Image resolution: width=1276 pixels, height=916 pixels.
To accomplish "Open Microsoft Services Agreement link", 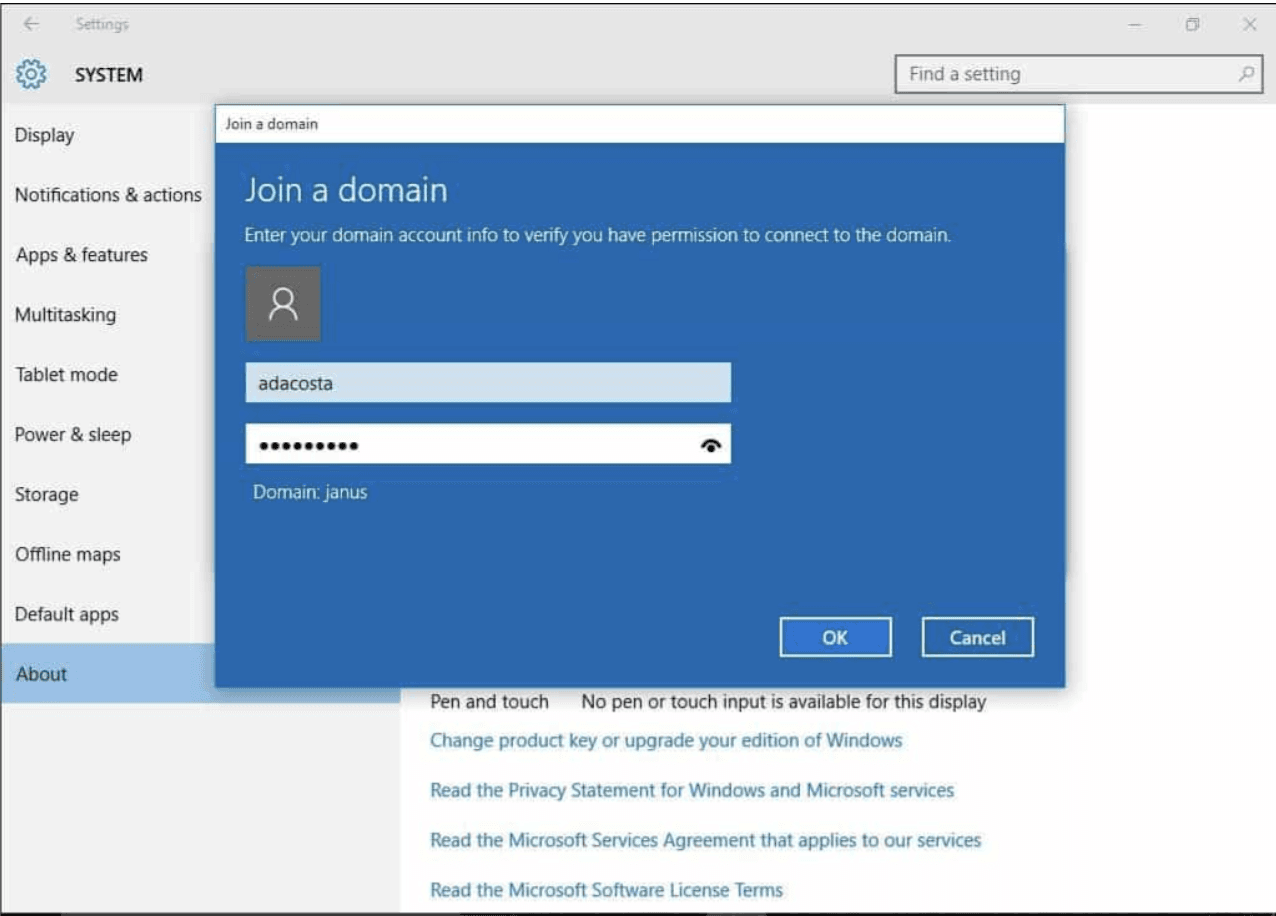I will click(x=705, y=840).
